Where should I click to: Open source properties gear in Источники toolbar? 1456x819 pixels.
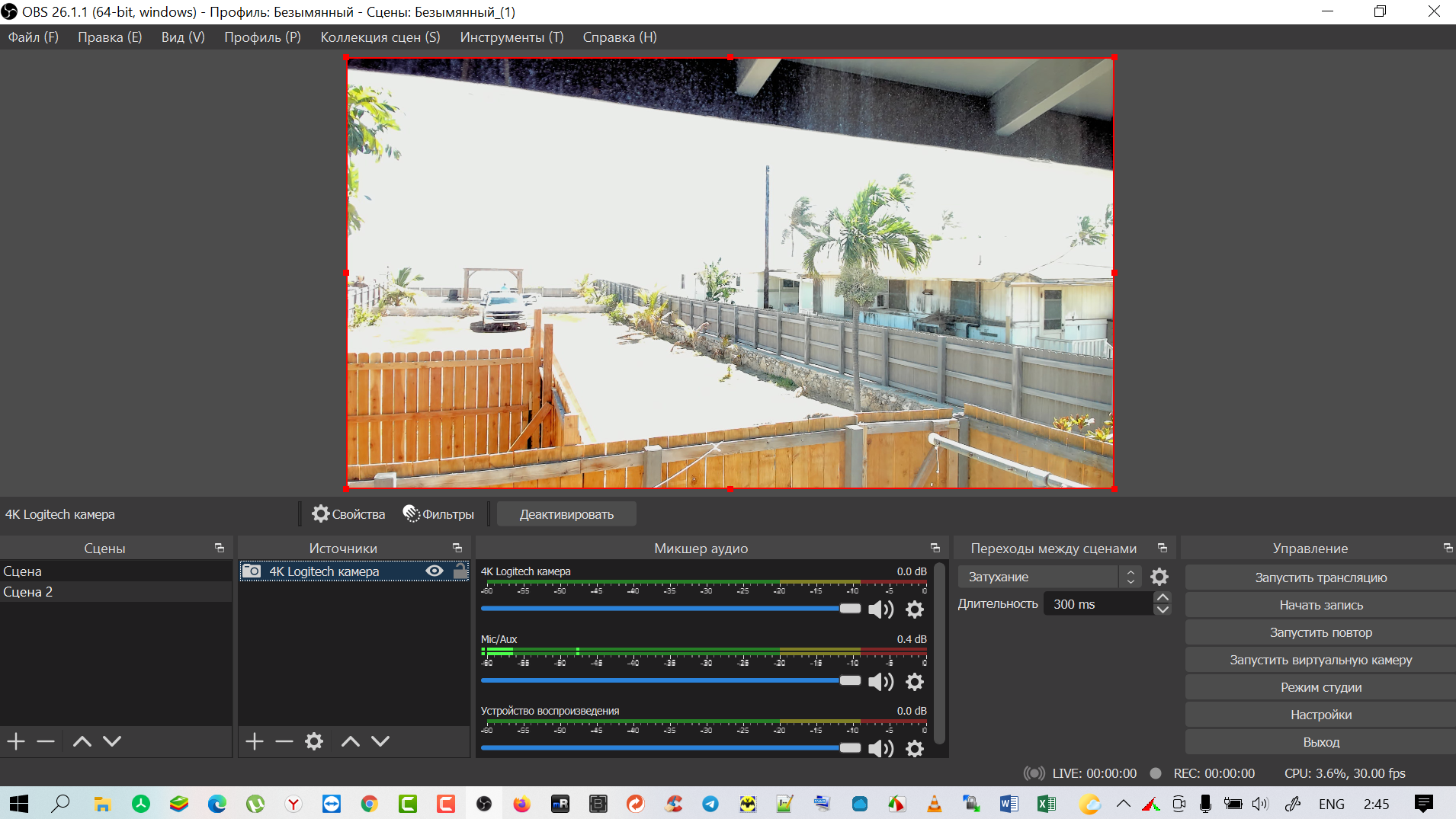pyautogui.click(x=314, y=741)
